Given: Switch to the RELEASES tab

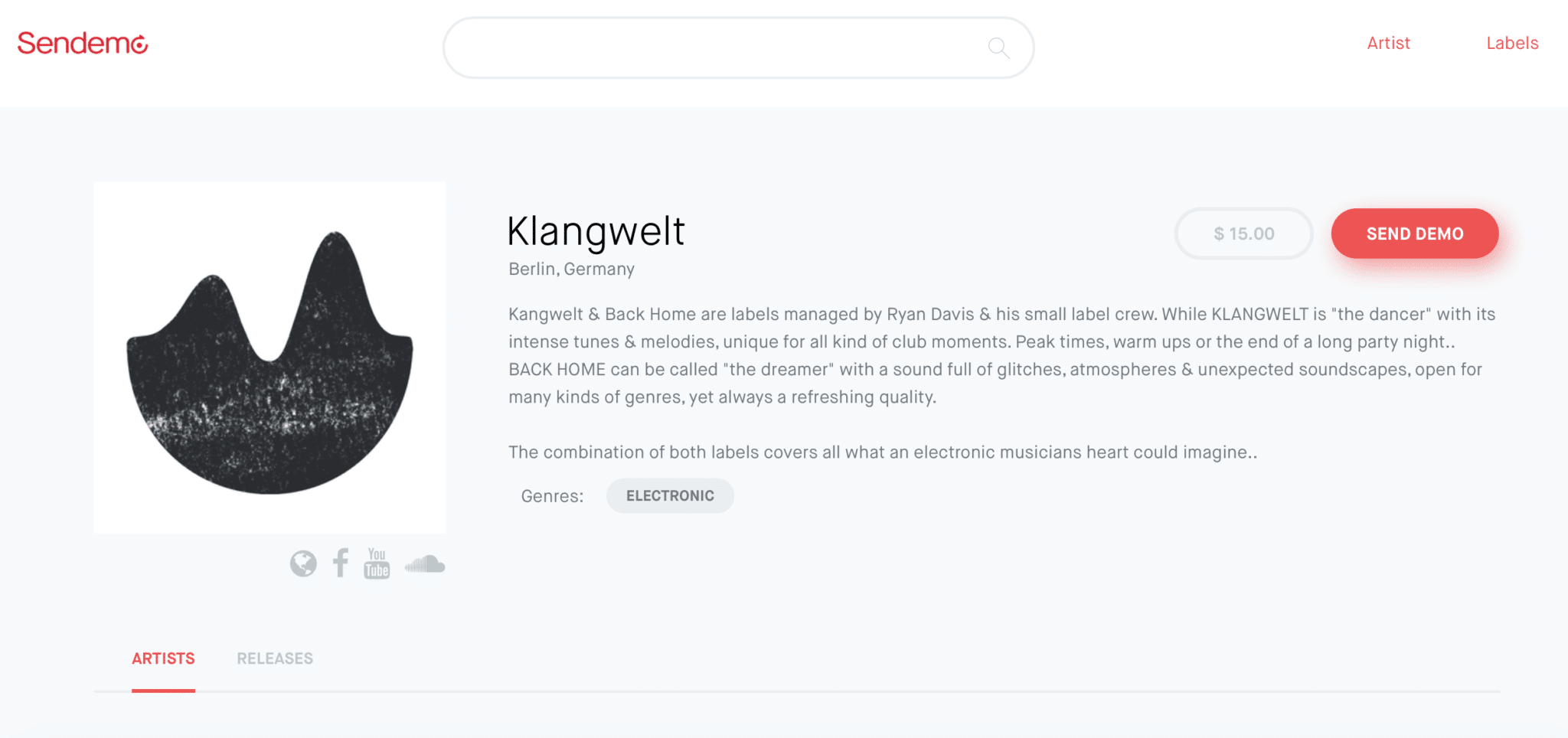Looking at the screenshot, I should (275, 658).
